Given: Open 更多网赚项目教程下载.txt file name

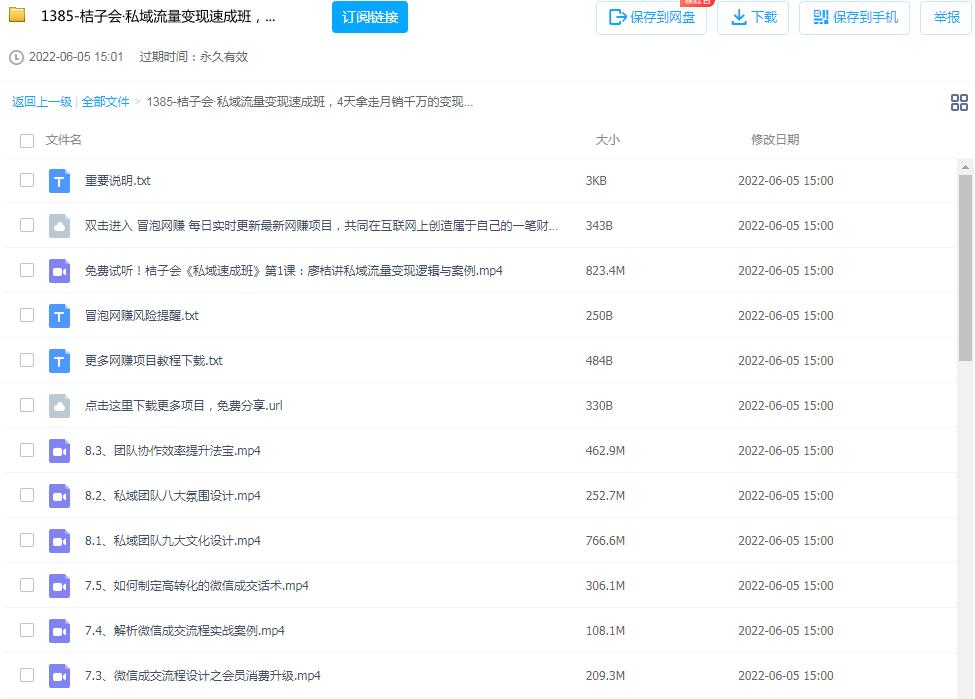Looking at the screenshot, I should (154, 361).
